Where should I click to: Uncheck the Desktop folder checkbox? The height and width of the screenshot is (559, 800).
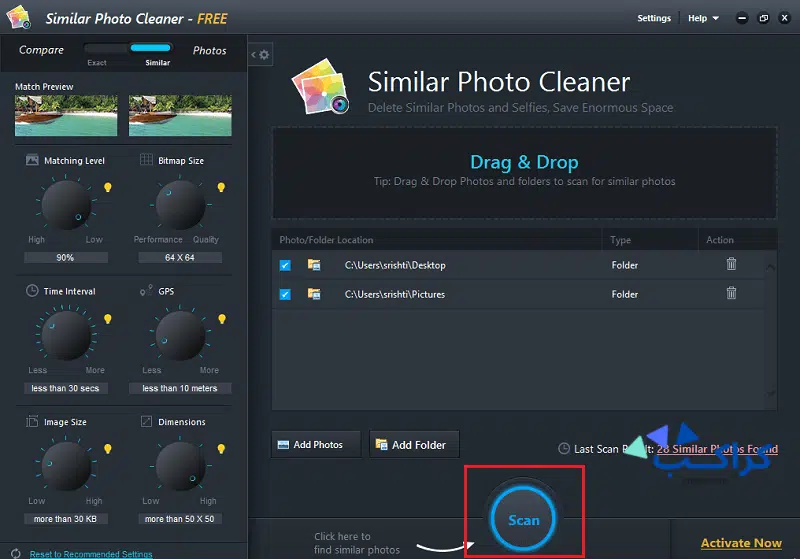tap(285, 265)
